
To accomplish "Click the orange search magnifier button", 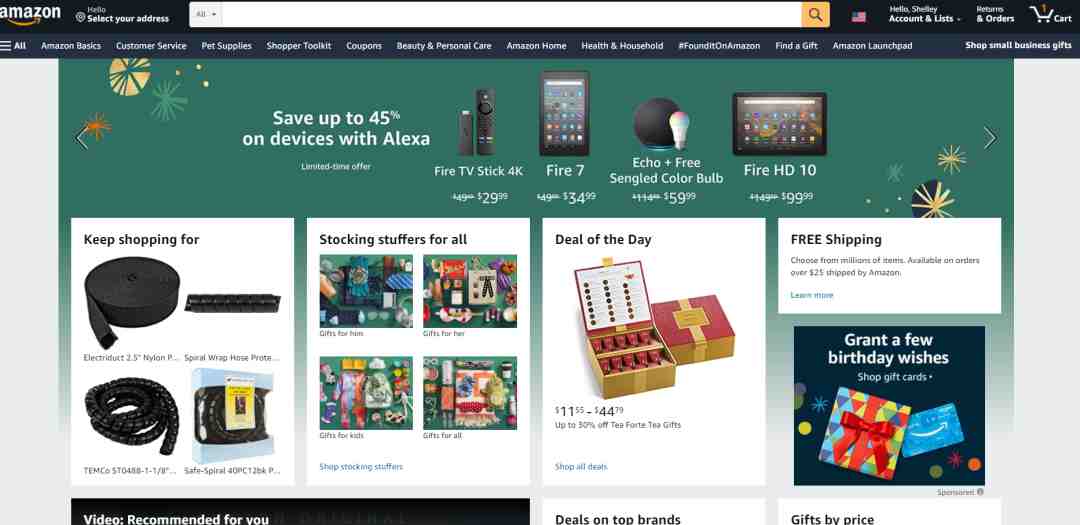I will [x=816, y=14].
